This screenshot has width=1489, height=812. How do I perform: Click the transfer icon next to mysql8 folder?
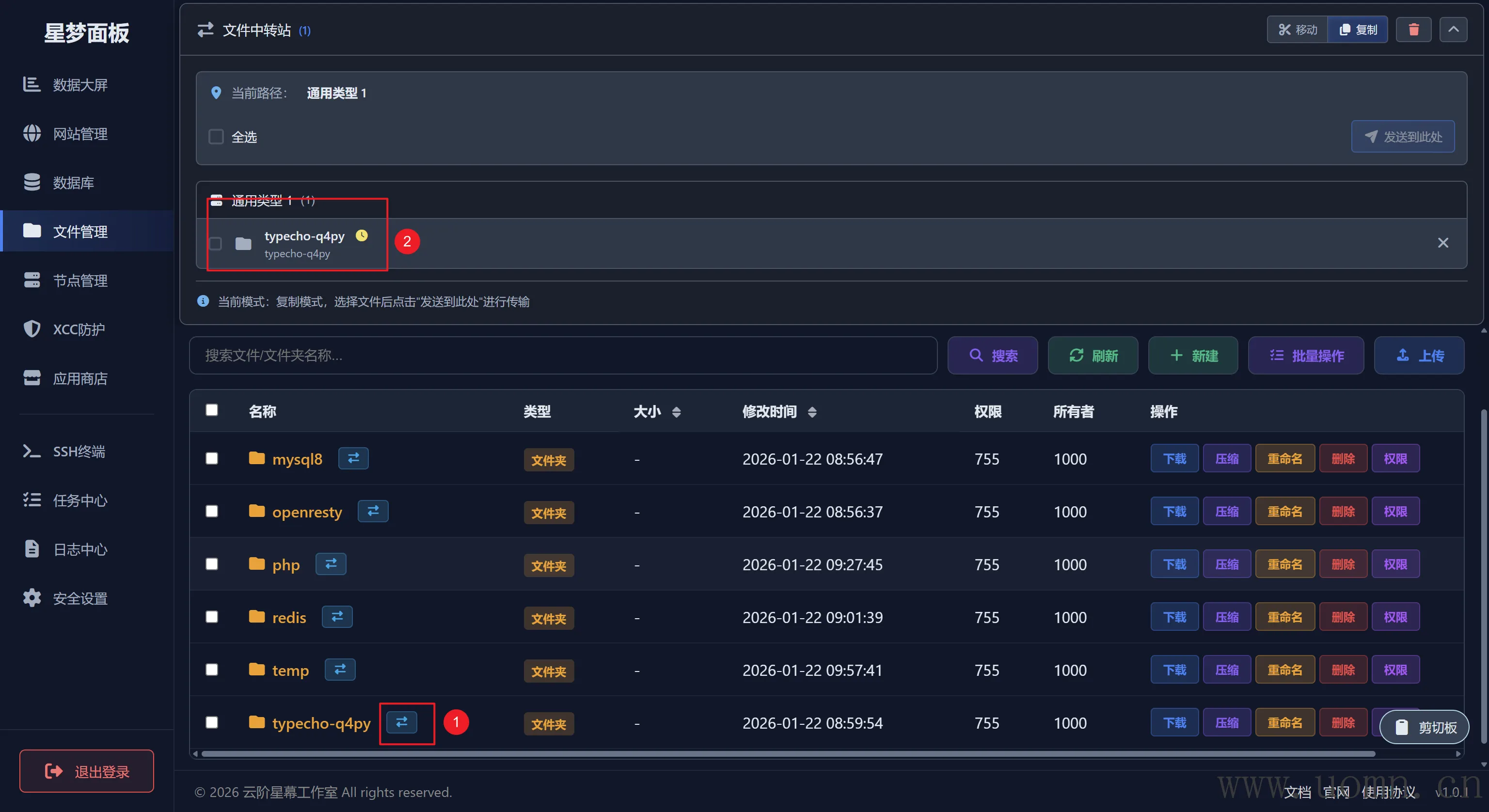(353, 458)
